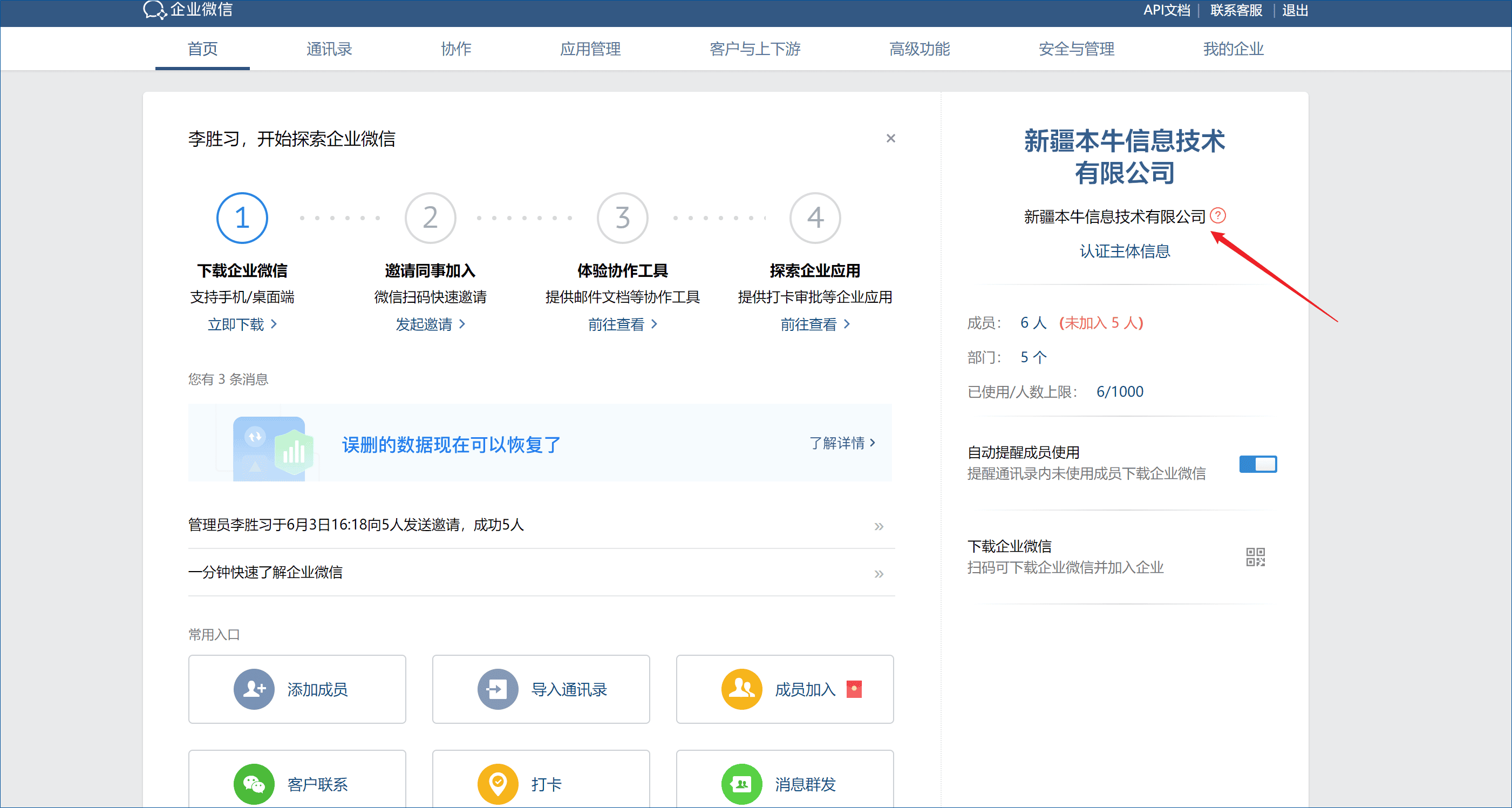
Task: Expand the 一分钟快速了解企业微信 message arrow
Action: click(x=878, y=573)
